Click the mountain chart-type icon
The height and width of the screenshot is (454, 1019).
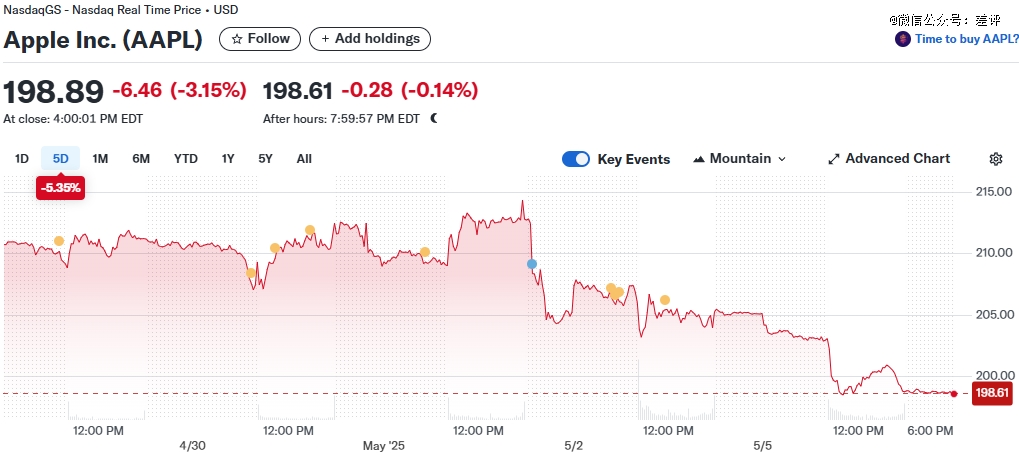coord(699,159)
